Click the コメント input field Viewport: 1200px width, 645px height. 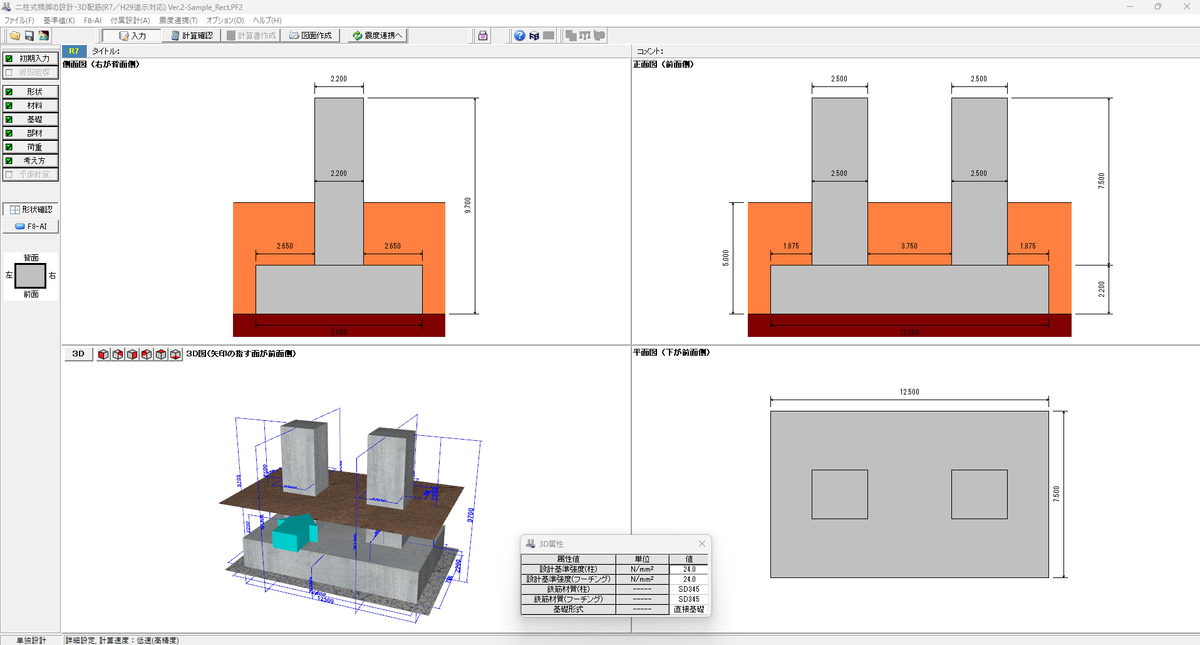tap(932, 50)
